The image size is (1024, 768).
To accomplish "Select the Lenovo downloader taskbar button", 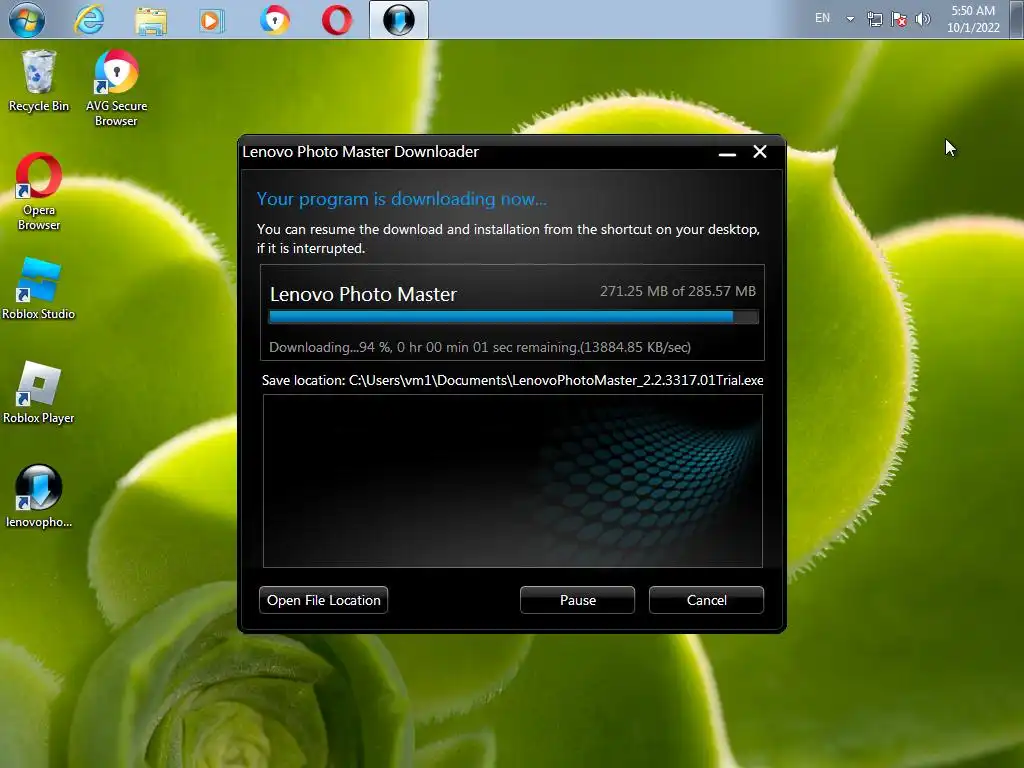I will pyautogui.click(x=399, y=20).
